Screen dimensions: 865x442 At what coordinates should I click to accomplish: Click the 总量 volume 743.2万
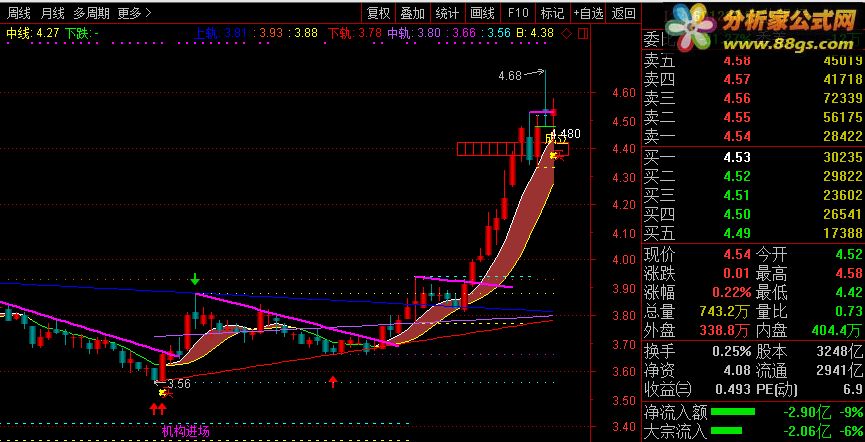coord(724,312)
